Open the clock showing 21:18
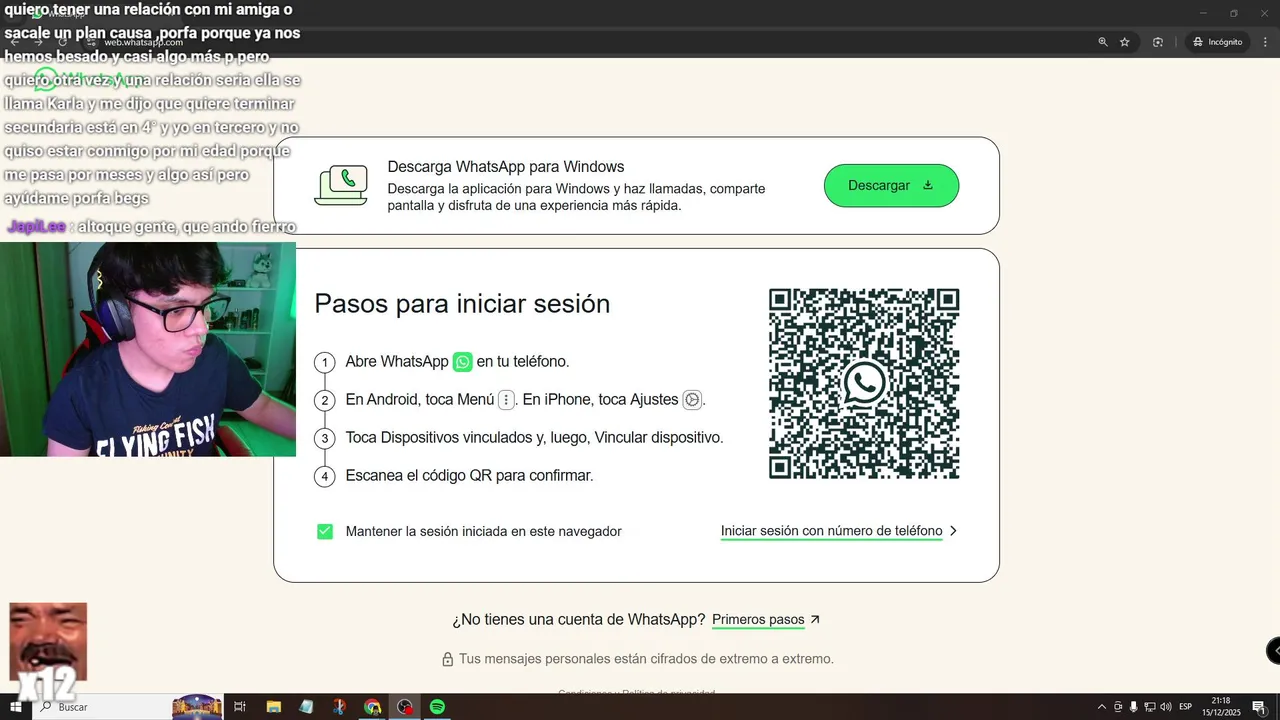 pos(1221,707)
